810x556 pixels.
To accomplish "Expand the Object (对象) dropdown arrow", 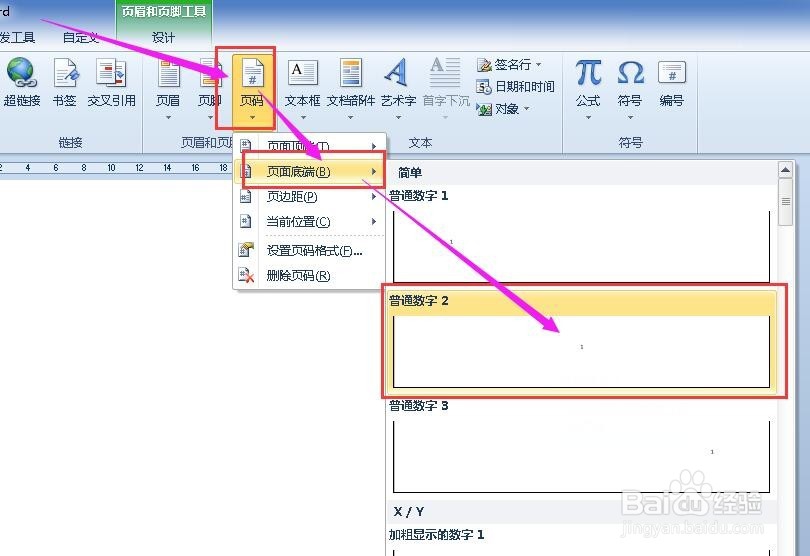I will point(526,109).
